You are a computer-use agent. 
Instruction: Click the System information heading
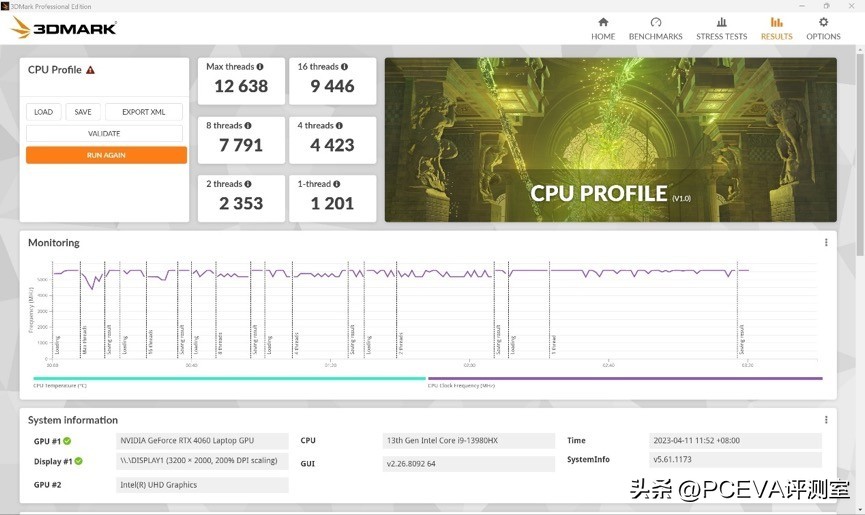click(x=73, y=420)
